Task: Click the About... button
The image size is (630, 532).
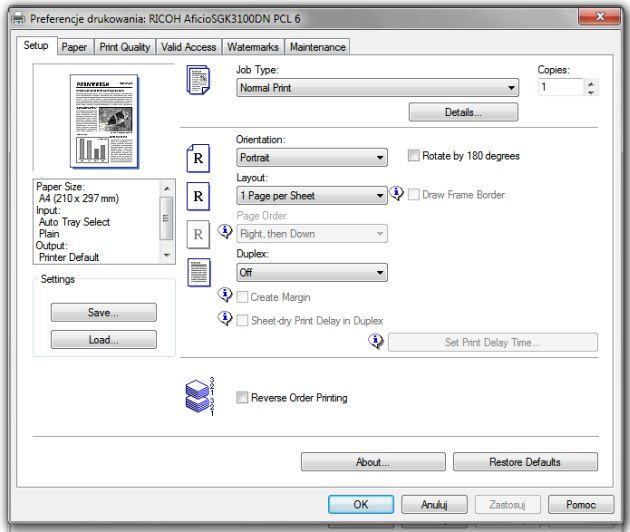Action: [373, 462]
